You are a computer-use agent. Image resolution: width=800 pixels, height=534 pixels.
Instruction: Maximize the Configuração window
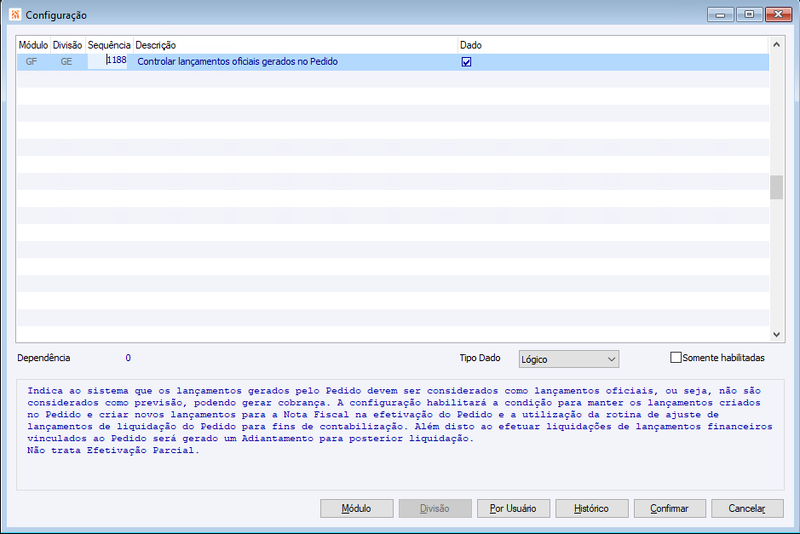(x=749, y=14)
